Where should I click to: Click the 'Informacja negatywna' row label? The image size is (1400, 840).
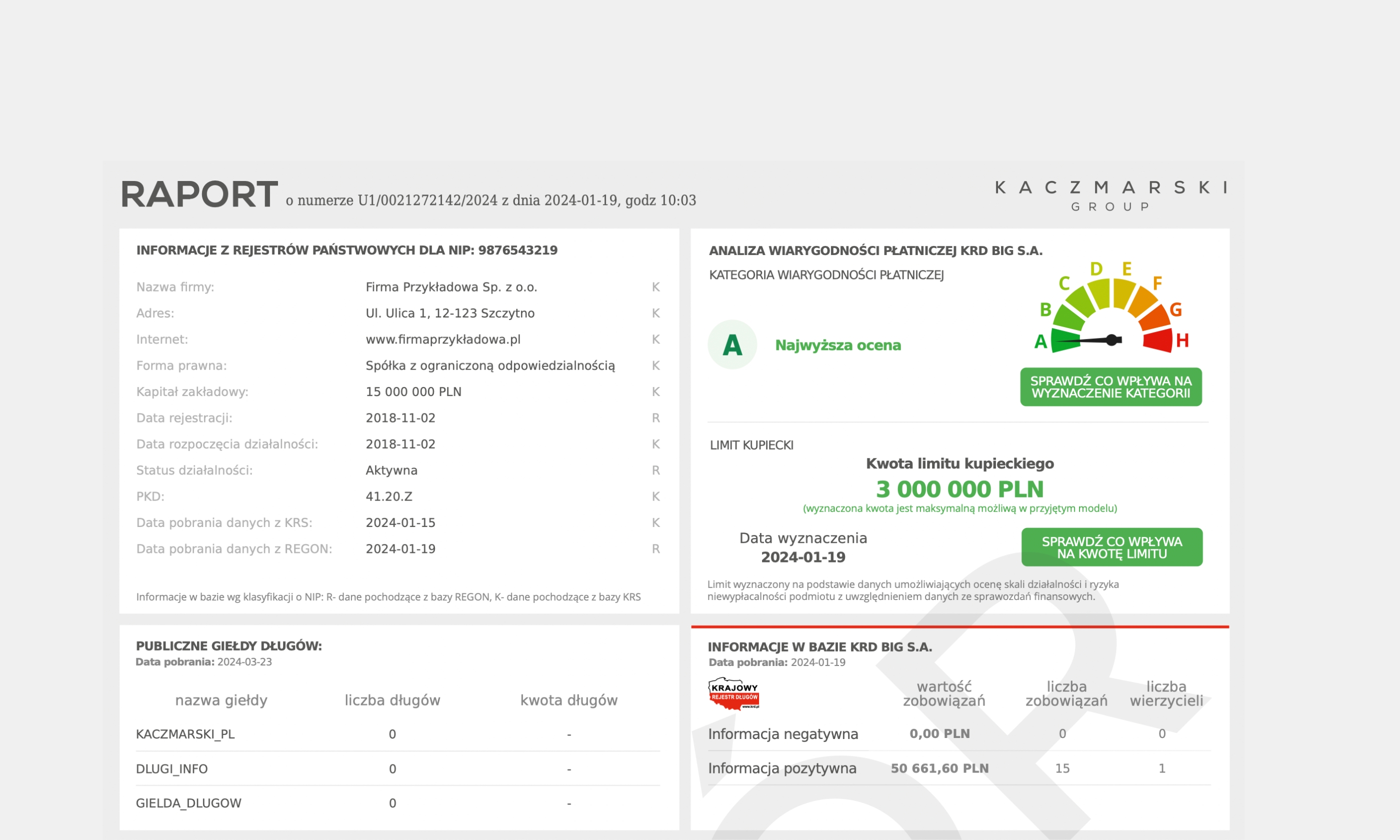click(783, 734)
